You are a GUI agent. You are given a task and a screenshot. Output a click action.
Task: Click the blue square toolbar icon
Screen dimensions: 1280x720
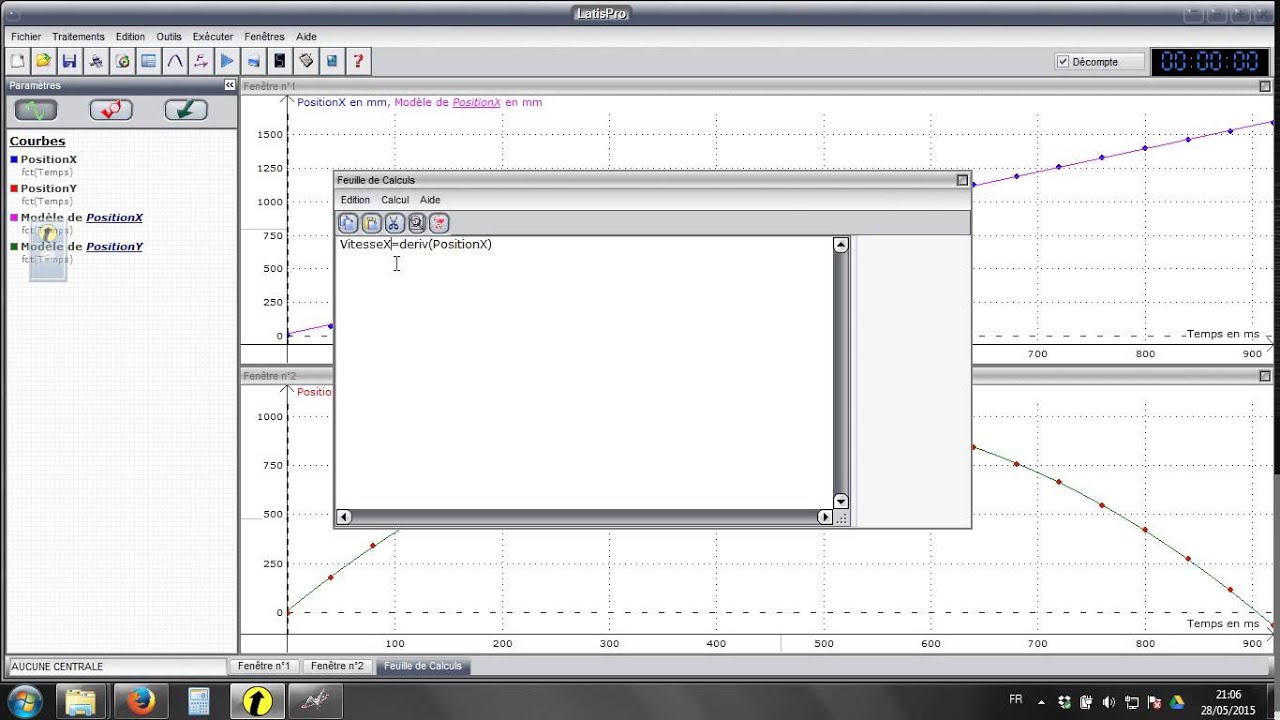[332, 61]
